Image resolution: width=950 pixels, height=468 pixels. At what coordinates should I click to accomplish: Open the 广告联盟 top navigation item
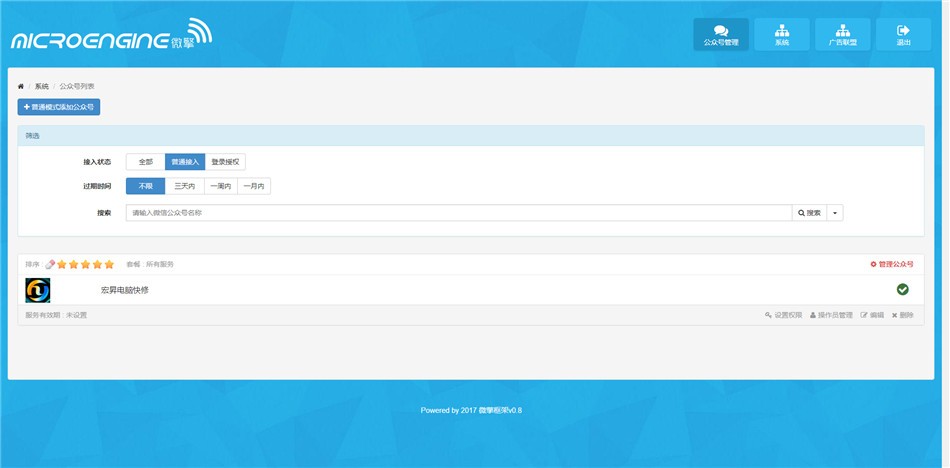[842, 34]
